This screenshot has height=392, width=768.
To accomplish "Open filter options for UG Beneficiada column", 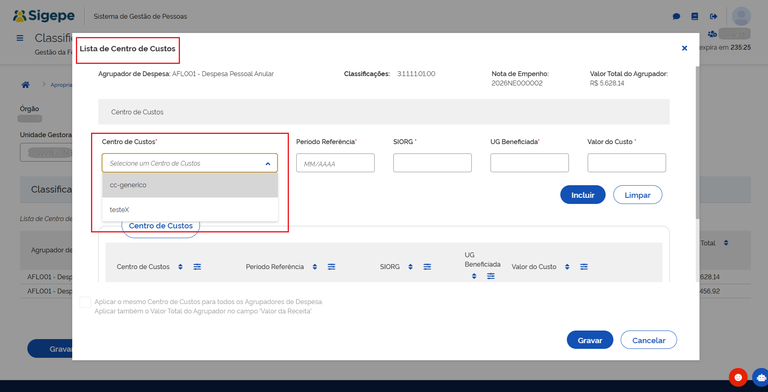I will pos(491,276).
